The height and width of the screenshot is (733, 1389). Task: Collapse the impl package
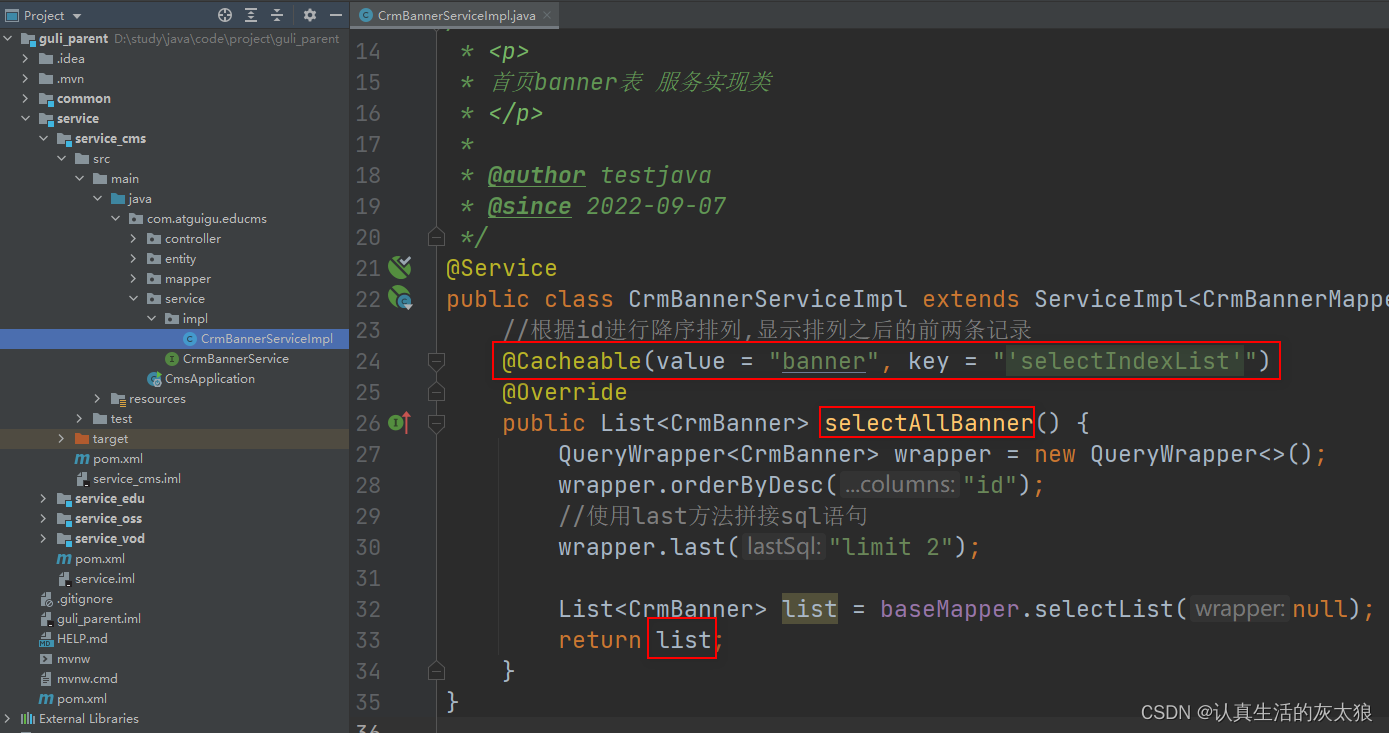click(151, 318)
